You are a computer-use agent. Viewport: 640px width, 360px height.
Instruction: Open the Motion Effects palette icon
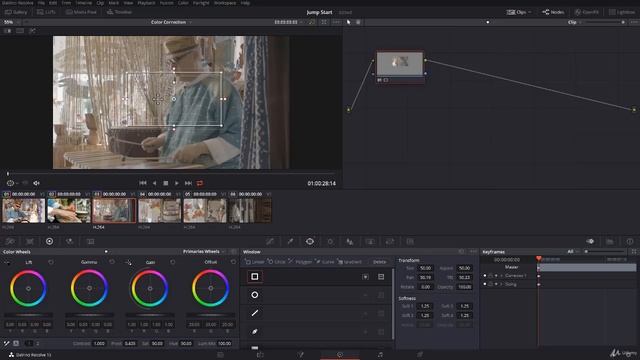91,242
